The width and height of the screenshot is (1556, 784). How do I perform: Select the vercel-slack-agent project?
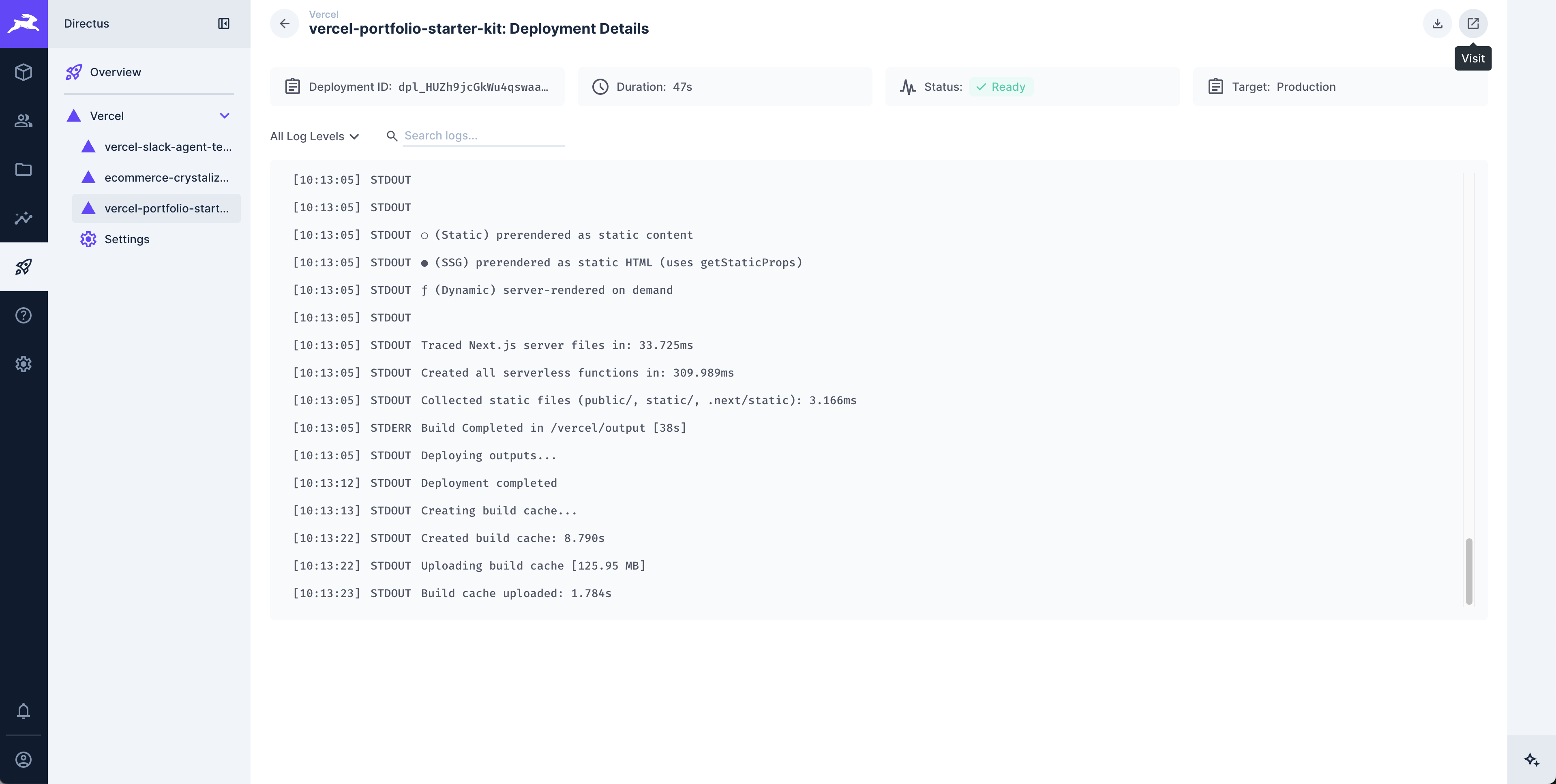click(x=167, y=146)
